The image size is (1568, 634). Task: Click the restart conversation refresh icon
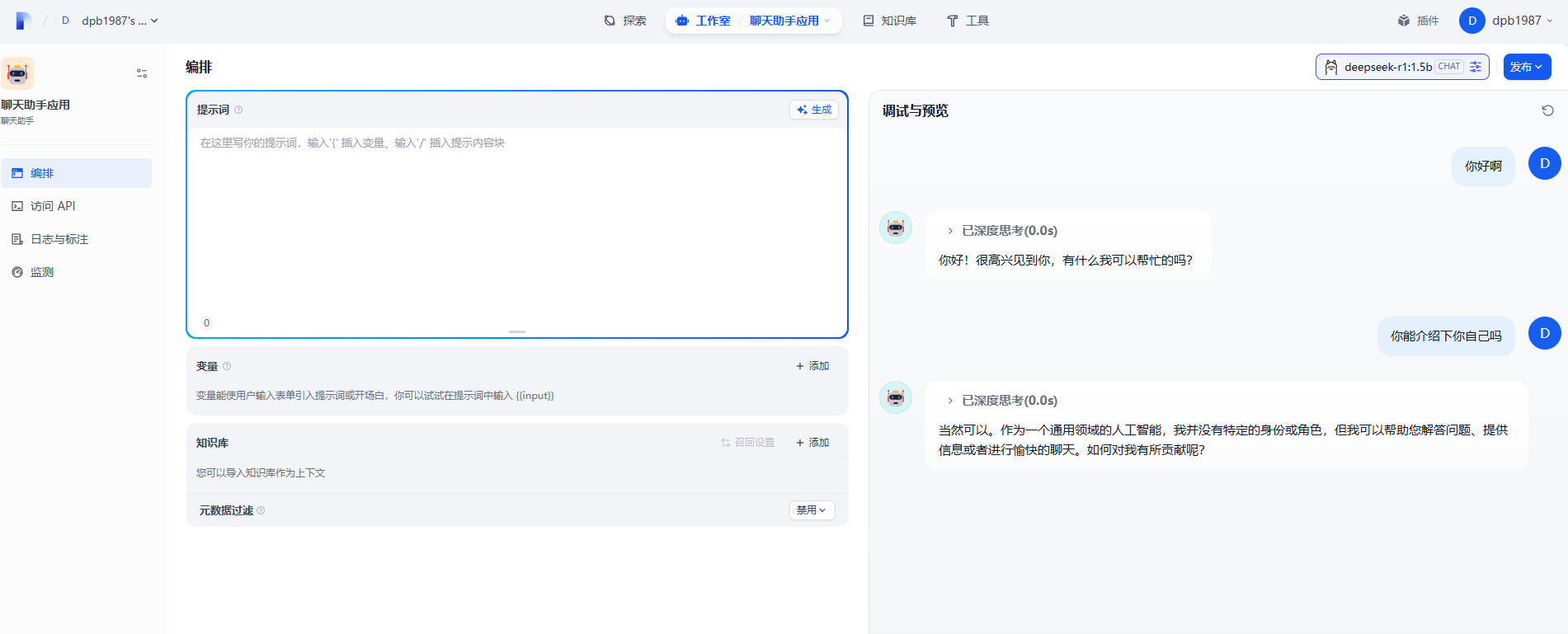[x=1547, y=110]
